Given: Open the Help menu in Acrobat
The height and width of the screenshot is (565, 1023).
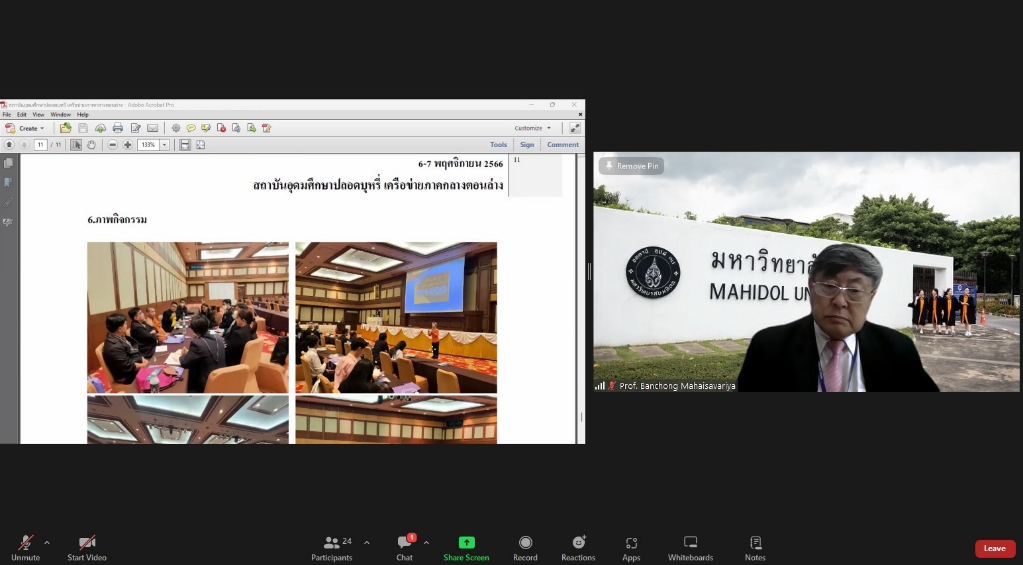Looking at the screenshot, I should [x=83, y=114].
